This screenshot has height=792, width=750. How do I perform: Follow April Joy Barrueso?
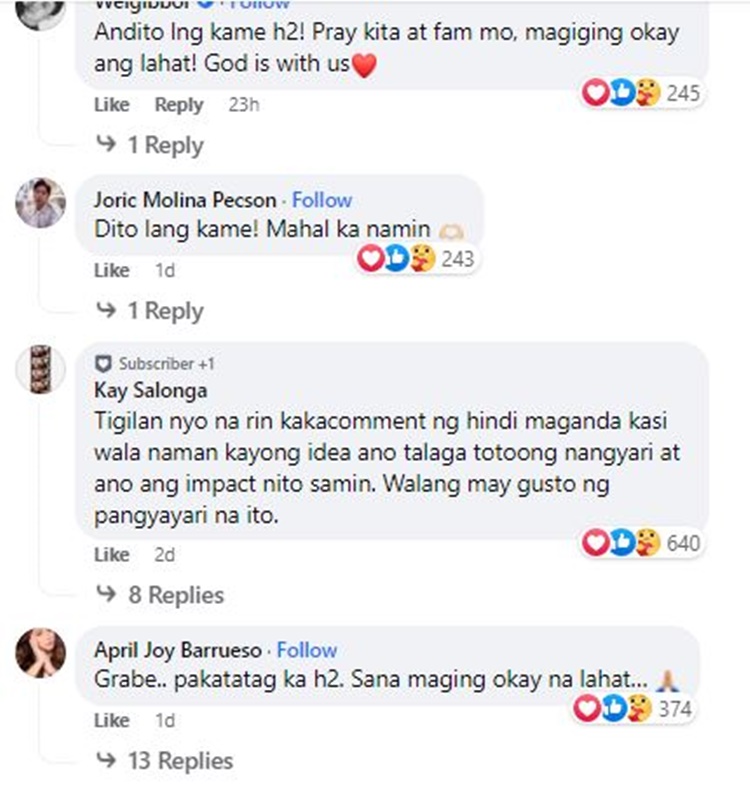307,650
